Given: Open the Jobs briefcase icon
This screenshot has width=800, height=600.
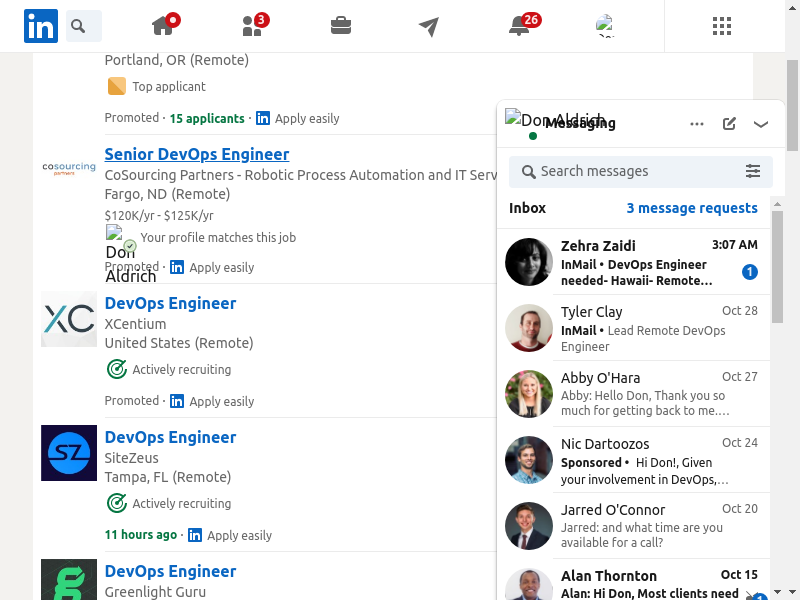Looking at the screenshot, I should tap(341, 26).
